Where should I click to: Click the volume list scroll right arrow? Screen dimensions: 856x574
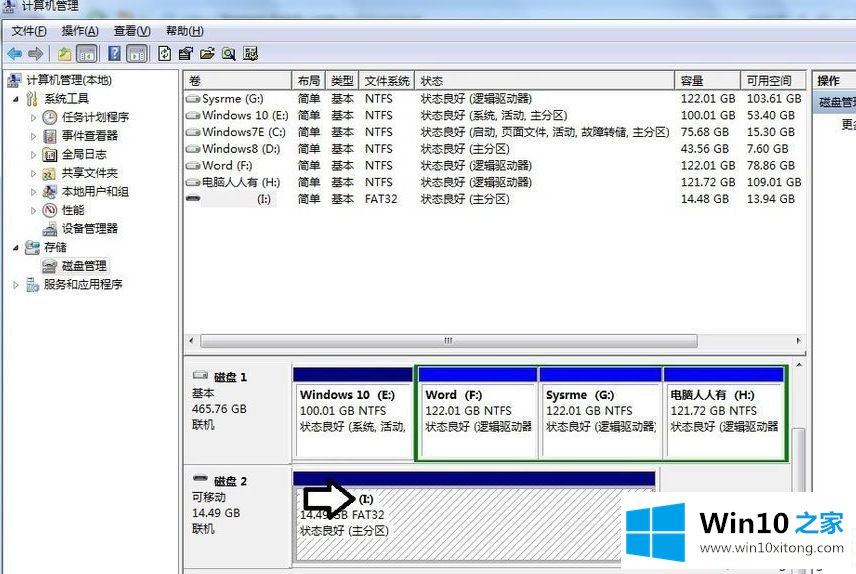tap(798, 341)
